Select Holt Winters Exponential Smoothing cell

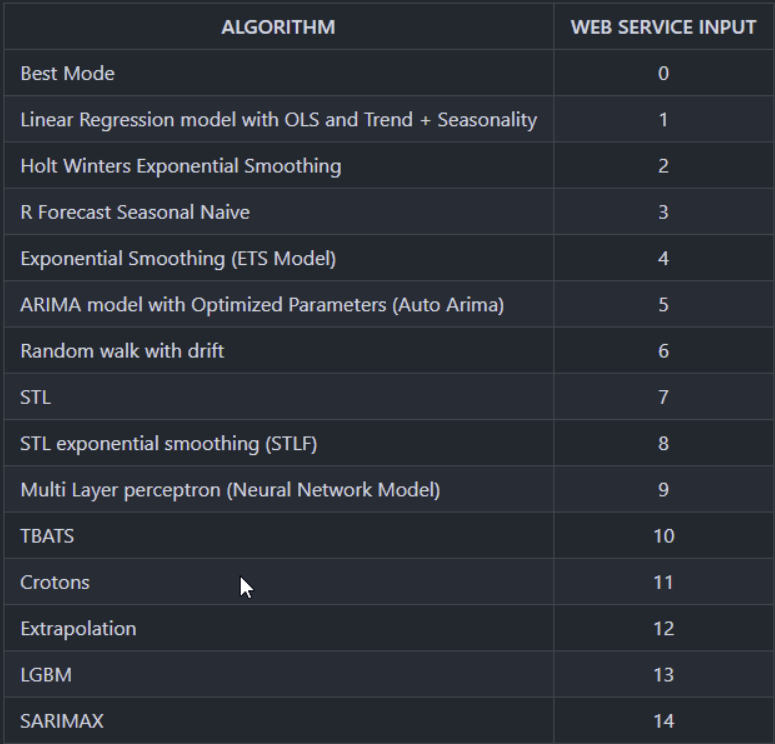pyautogui.click(x=278, y=166)
